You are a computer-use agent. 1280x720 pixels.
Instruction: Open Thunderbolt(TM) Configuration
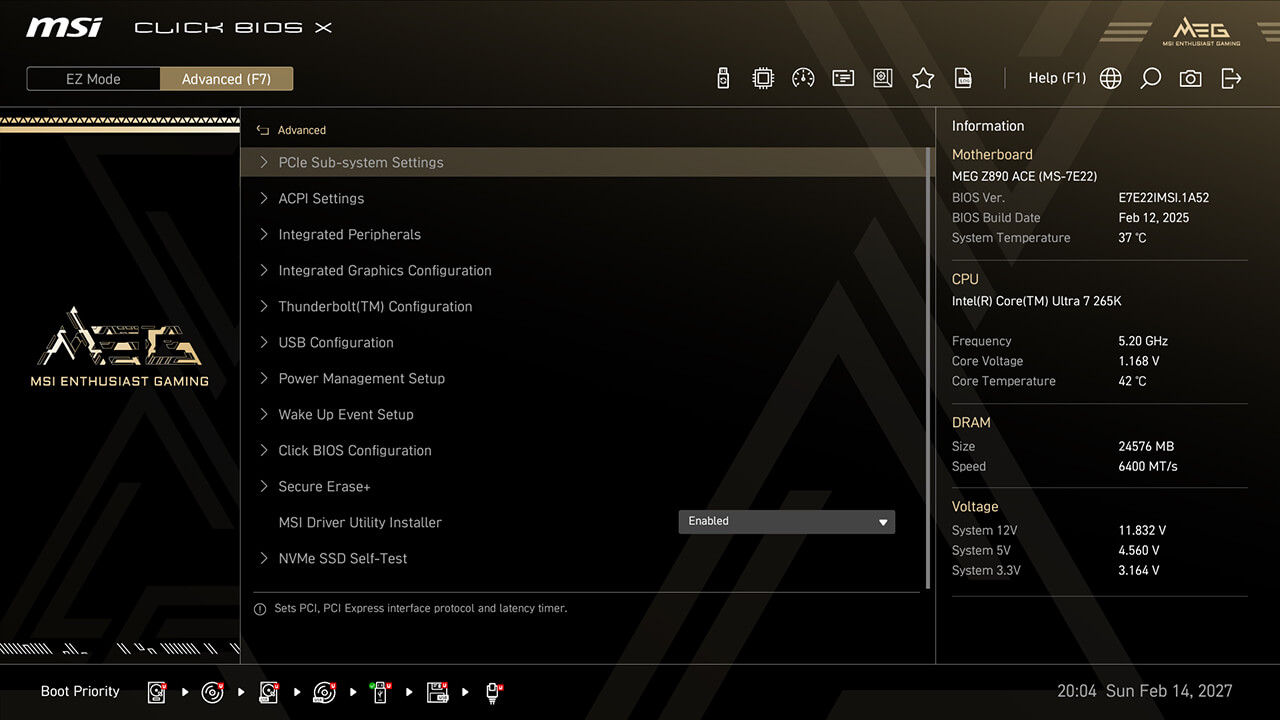(375, 306)
